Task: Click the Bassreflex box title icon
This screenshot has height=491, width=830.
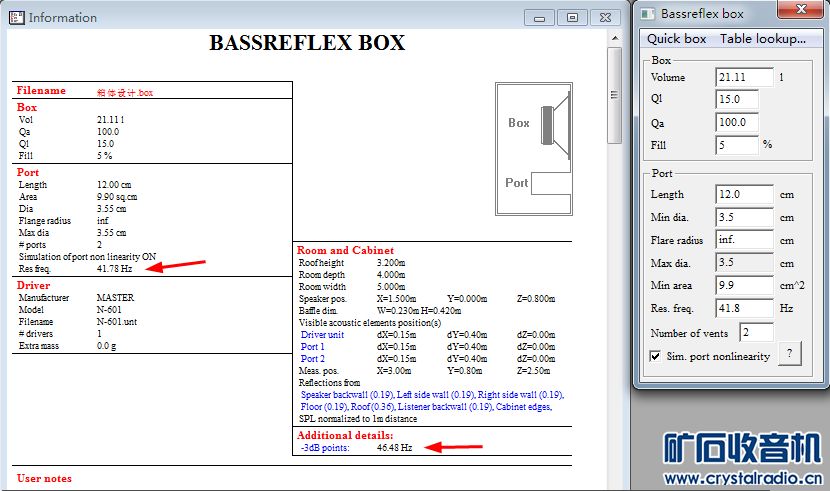Action: 647,14
